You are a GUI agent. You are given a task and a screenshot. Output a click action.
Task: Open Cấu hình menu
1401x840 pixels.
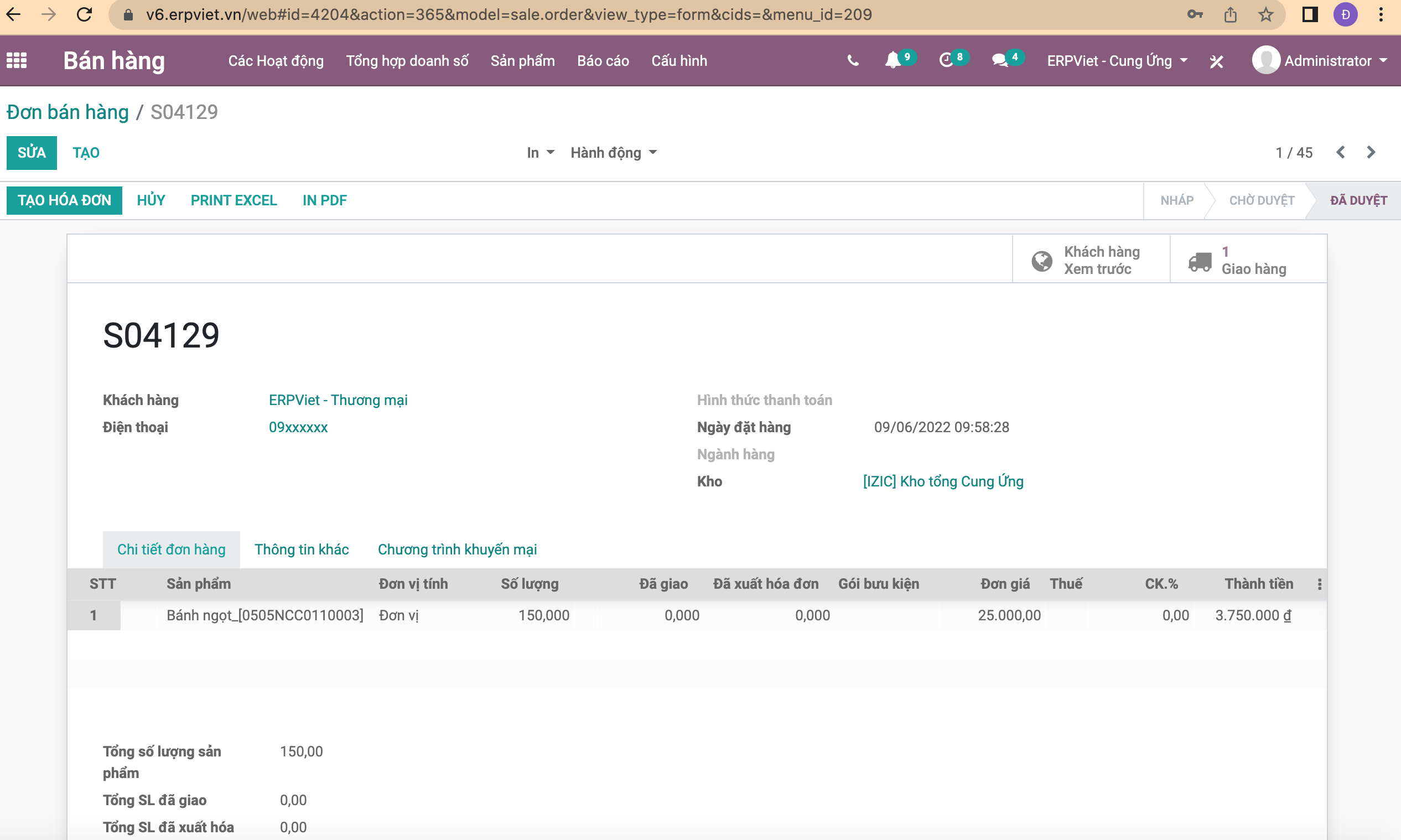[679, 60]
